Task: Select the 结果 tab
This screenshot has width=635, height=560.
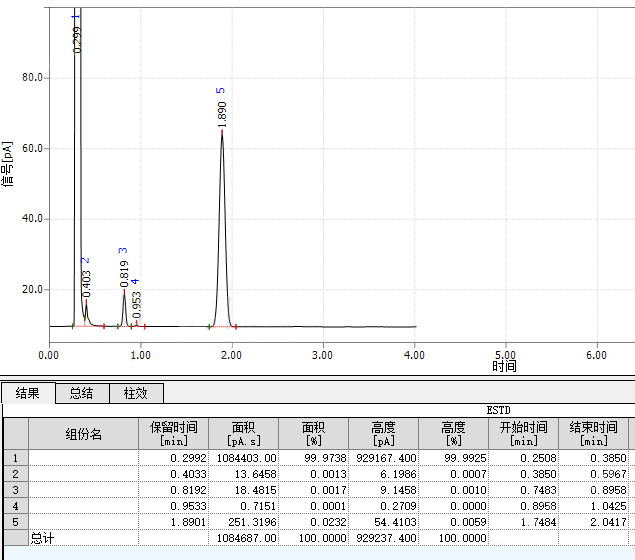Action: (27, 393)
